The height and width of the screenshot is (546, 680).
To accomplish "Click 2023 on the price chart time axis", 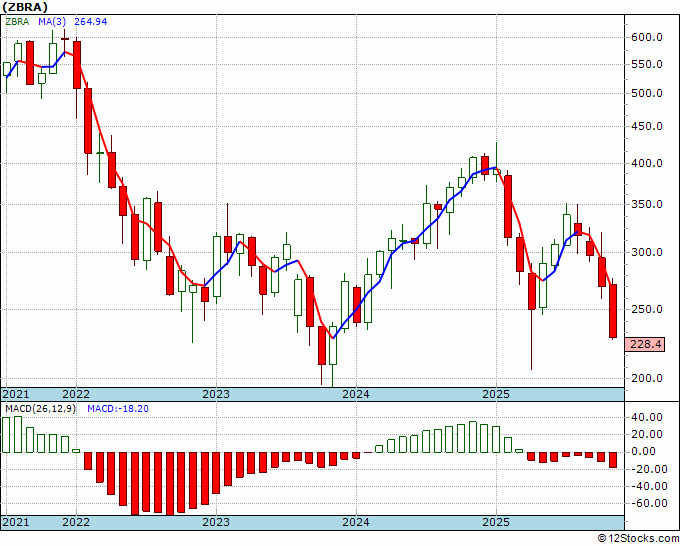I will (x=216, y=394).
